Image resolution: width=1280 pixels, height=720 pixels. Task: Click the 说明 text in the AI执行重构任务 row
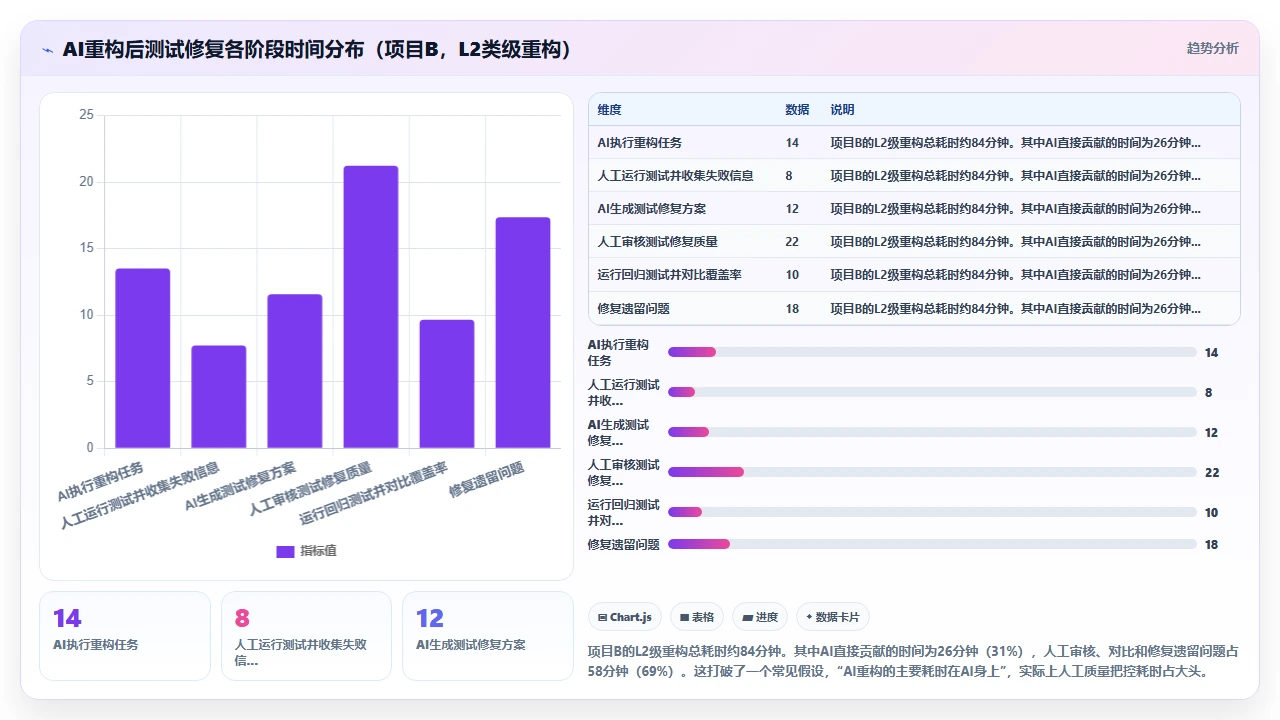click(1016, 143)
